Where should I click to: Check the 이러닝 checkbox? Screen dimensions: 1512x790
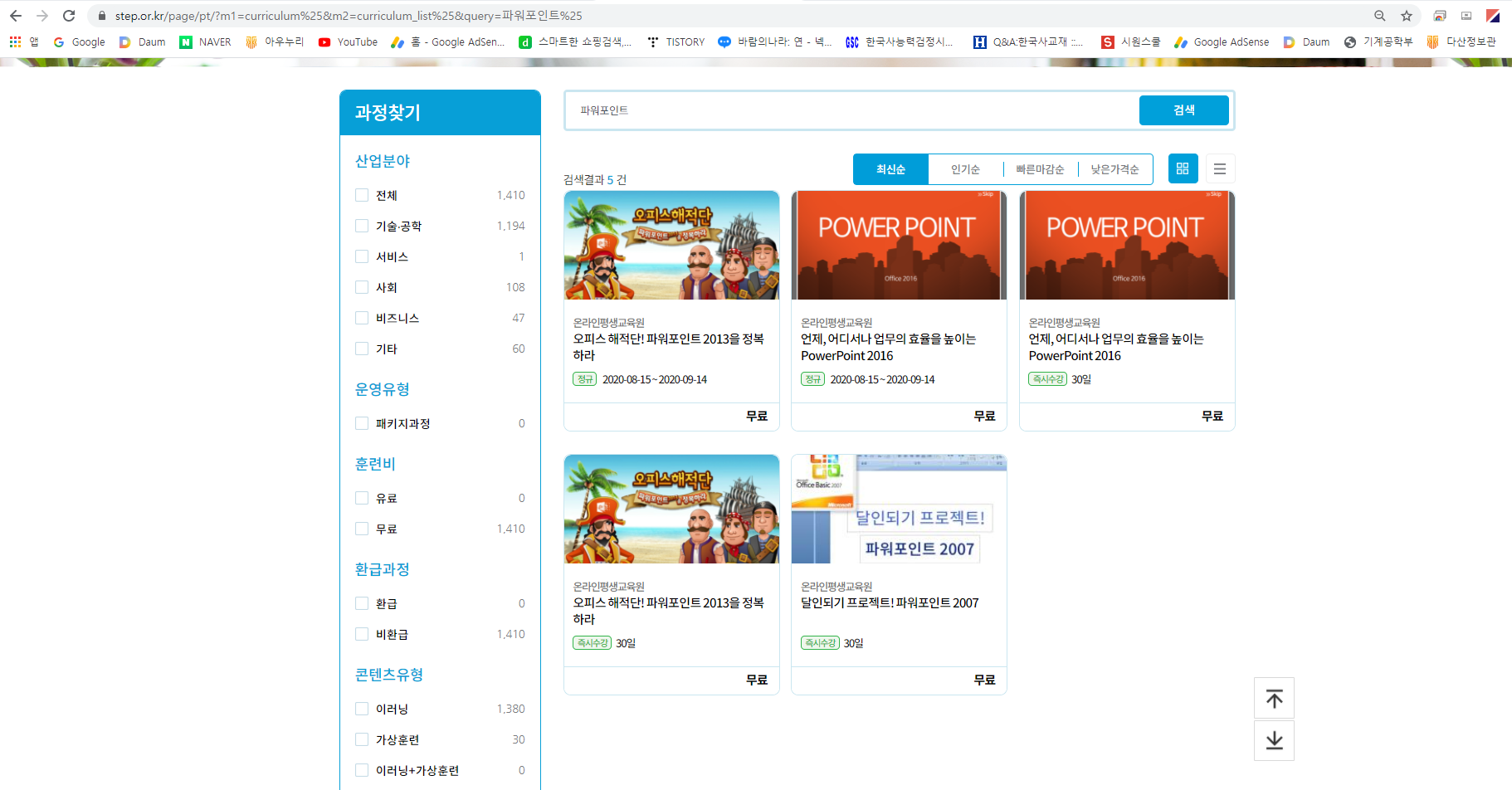click(x=362, y=709)
